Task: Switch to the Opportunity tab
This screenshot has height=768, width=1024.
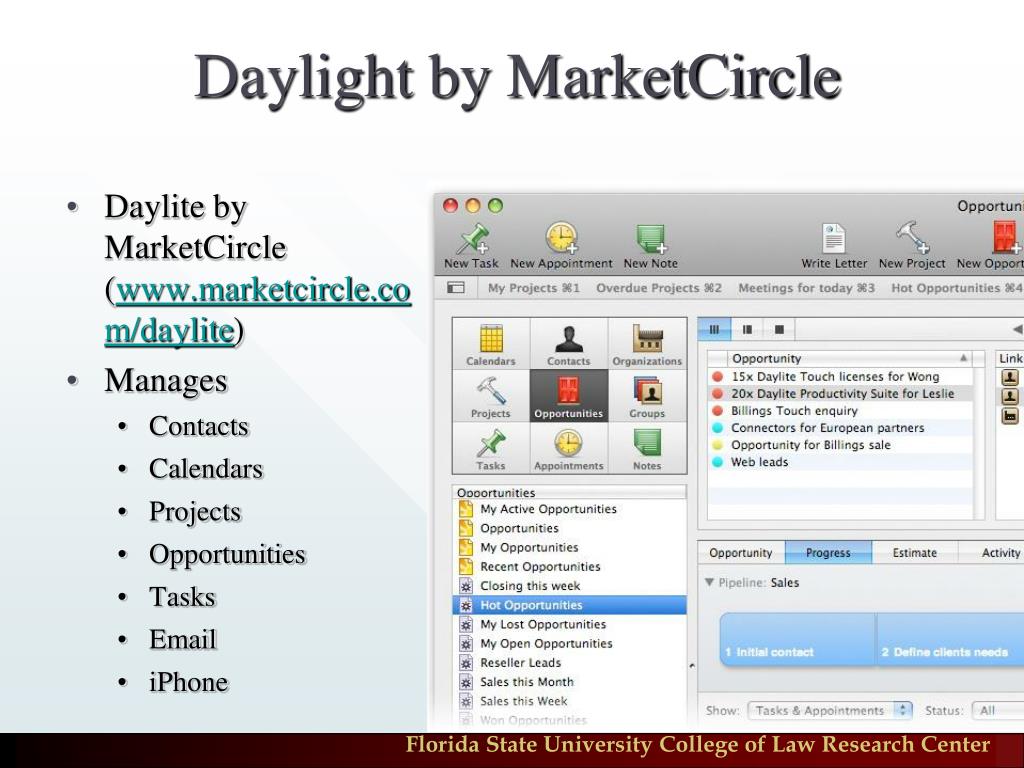Action: [741, 552]
